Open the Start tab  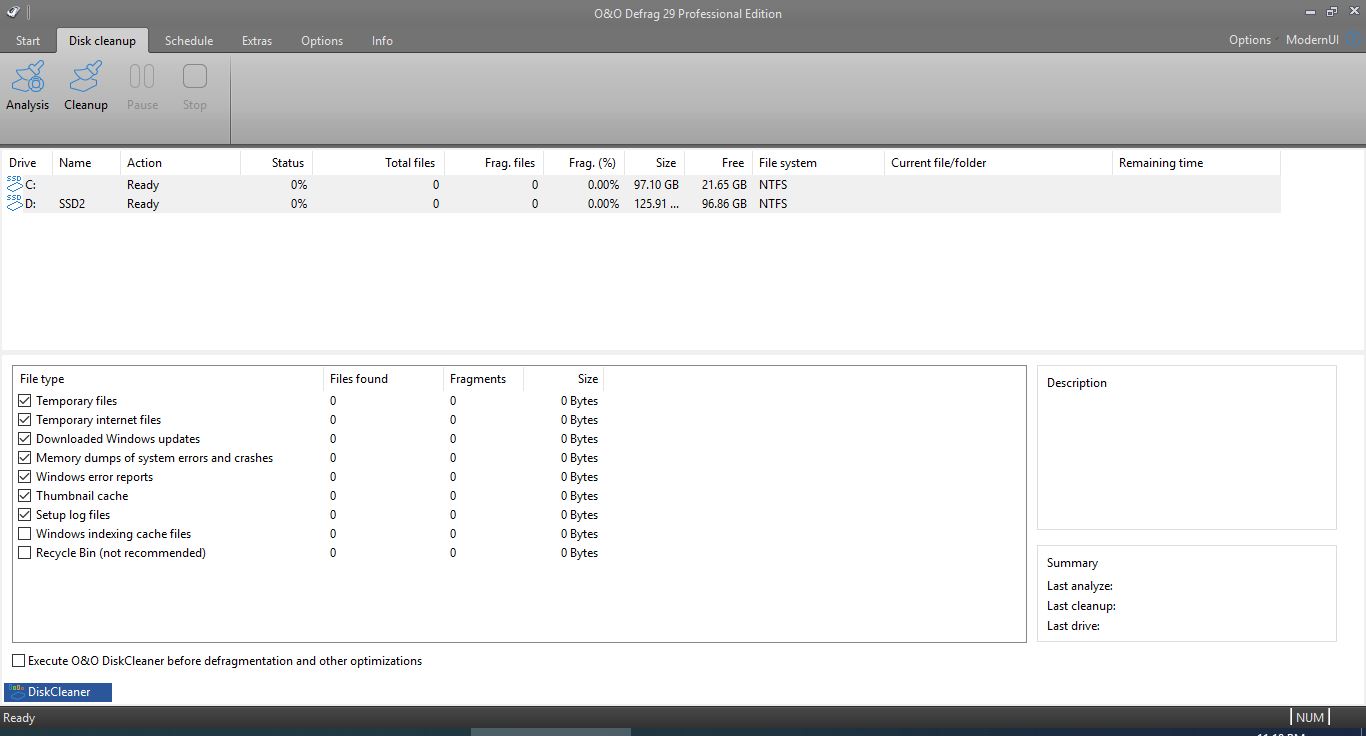[x=28, y=41]
